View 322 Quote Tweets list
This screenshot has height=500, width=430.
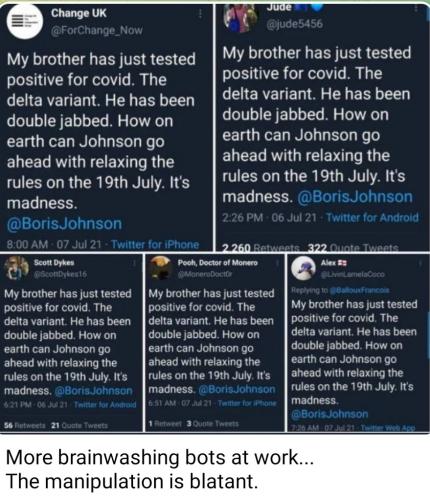point(353,248)
